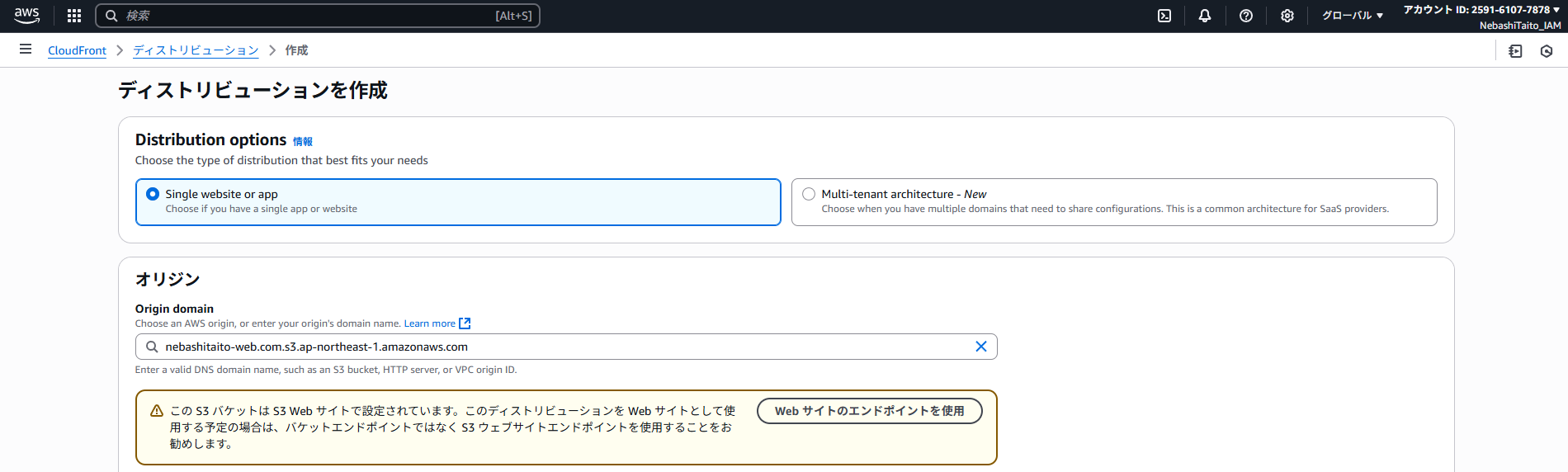The width and height of the screenshot is (1568, 472).
Task: Open the help question mark menu
Action: point(1246,16)
